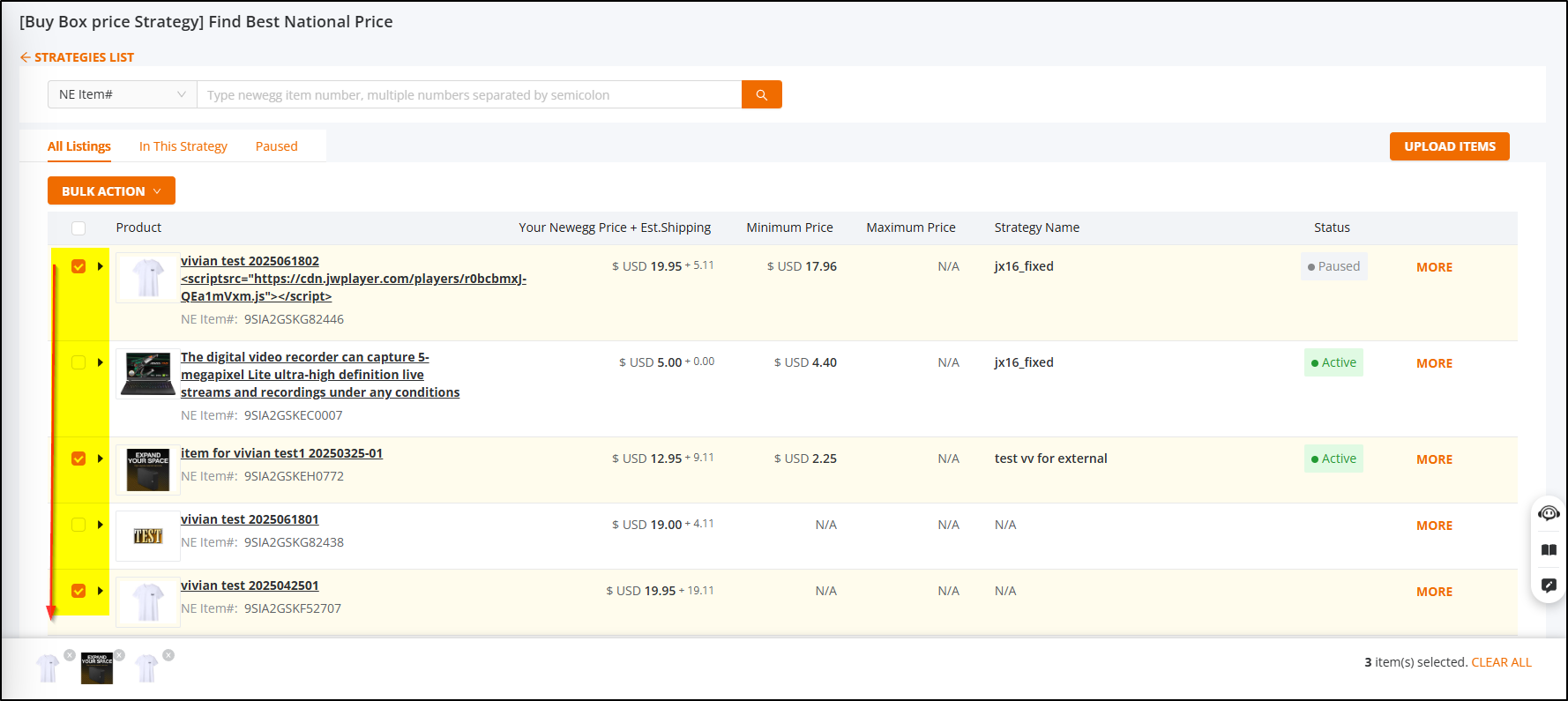Switch to the Paused tab
Image resolution: width=1568 pixels, height=701 pixels.
[277, 146]
